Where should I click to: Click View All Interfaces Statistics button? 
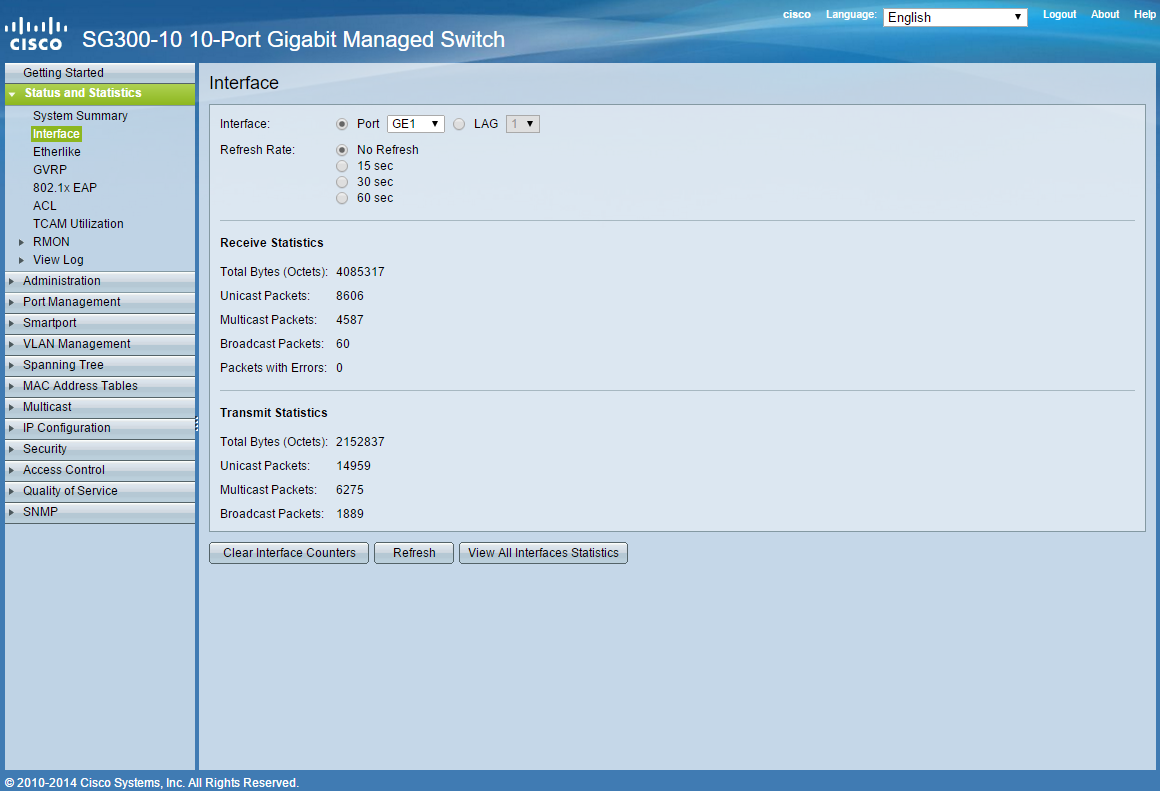tap(544, 553)
